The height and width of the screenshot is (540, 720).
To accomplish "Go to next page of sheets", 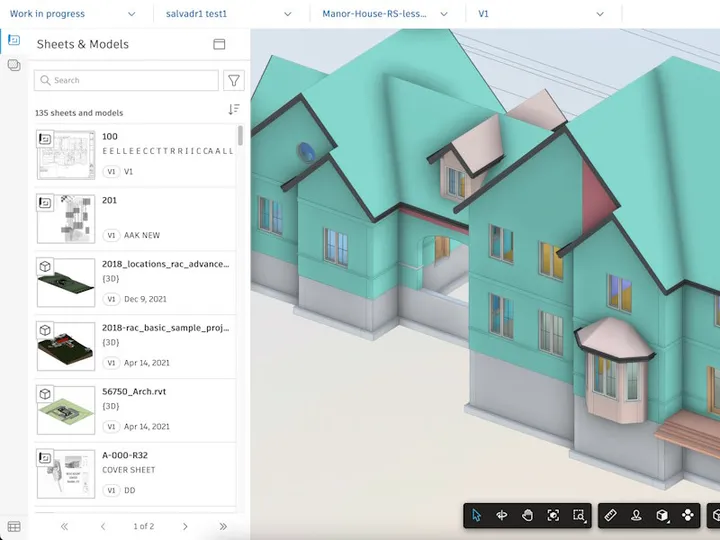I will tap(185, 526).
